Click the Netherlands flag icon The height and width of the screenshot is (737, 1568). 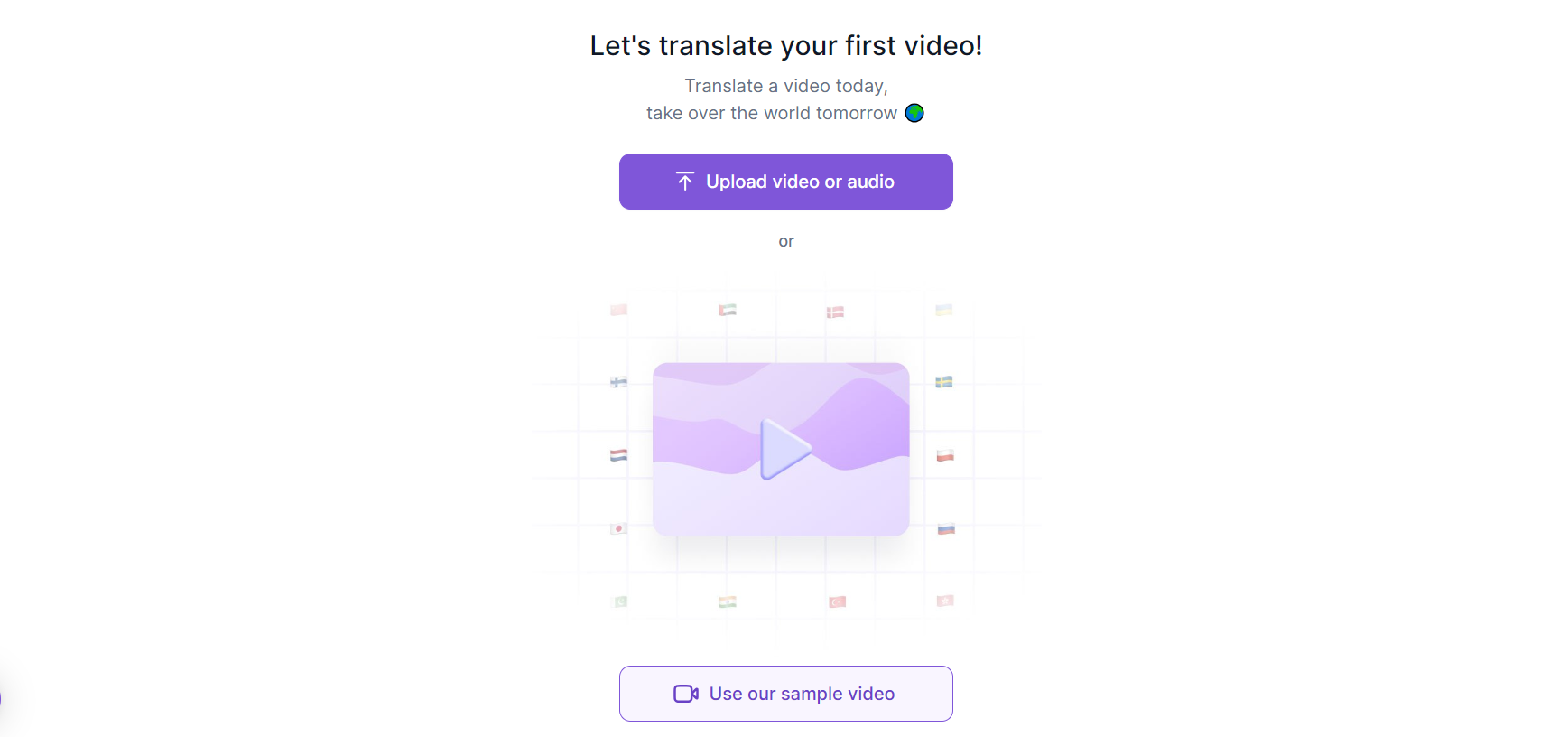tap(618, 455)
